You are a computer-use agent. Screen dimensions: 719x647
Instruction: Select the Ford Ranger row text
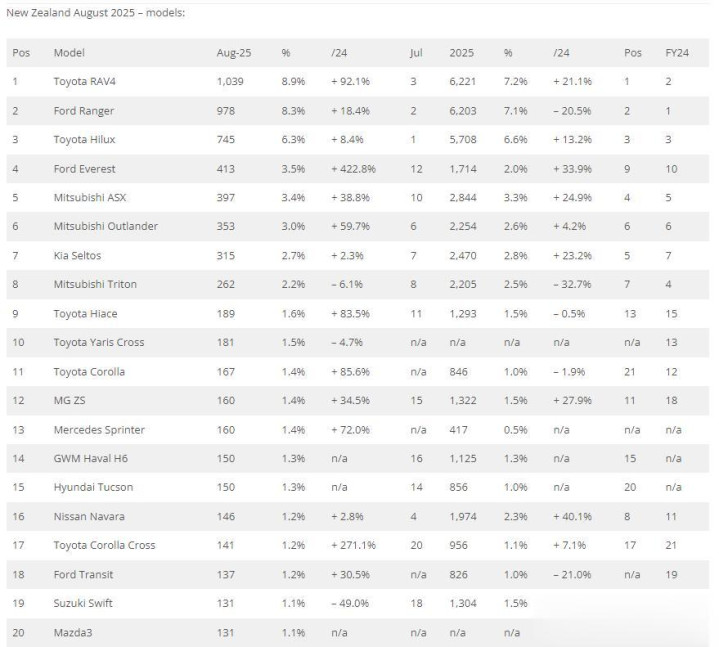83,111
